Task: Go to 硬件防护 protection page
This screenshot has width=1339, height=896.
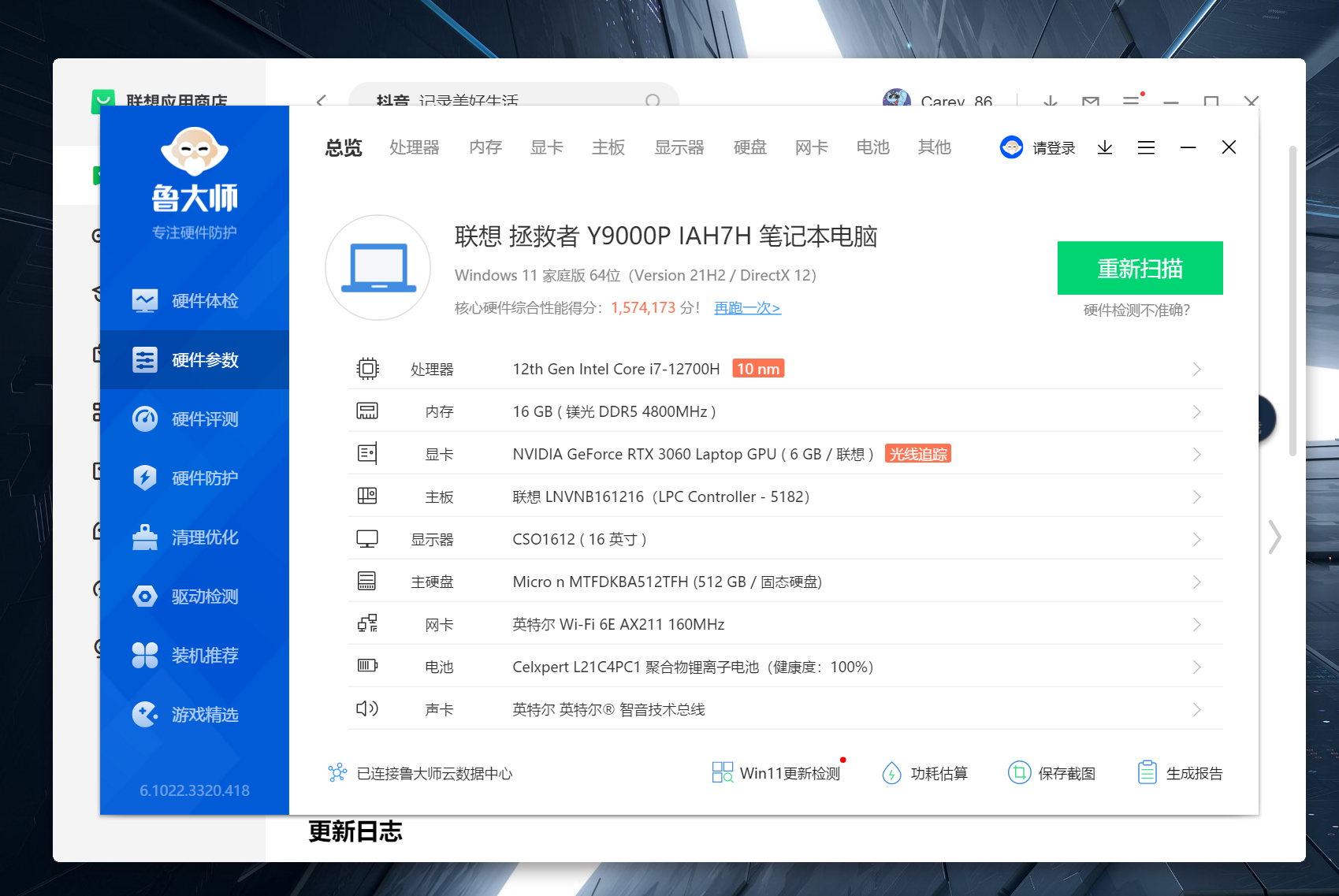Action: click(x=195, y=478)
